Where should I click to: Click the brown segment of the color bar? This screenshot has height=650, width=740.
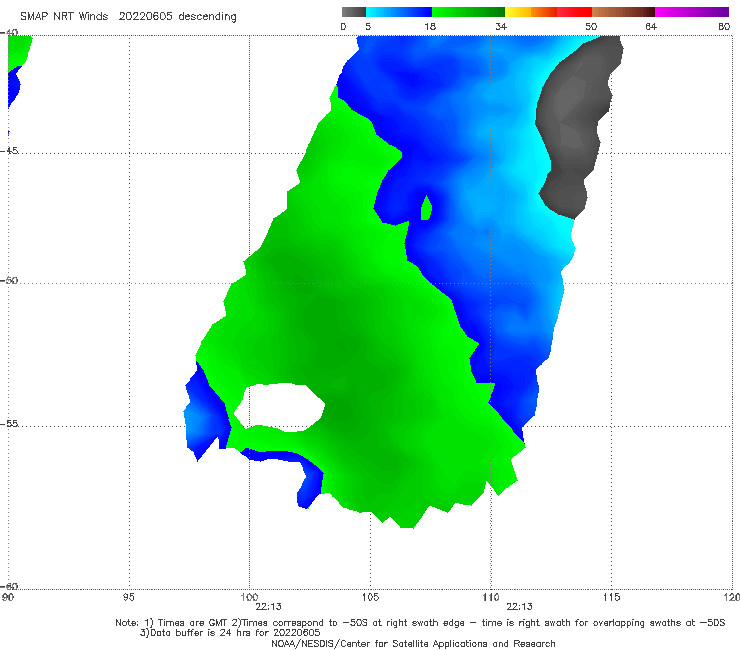point(623,12)
